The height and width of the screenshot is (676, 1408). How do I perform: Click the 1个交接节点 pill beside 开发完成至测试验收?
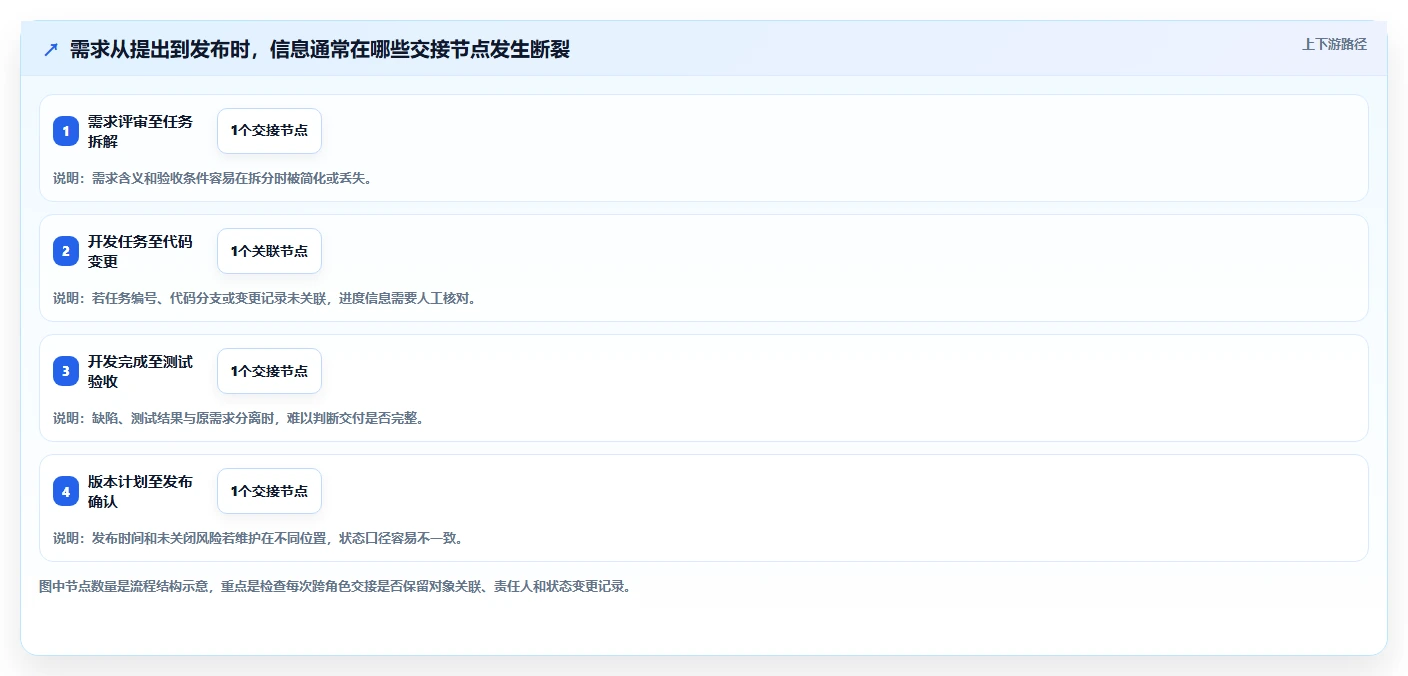pos(269,371)
